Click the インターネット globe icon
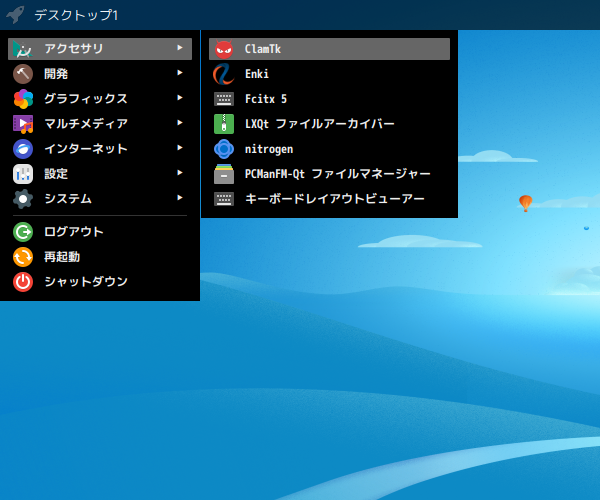The height and width of the screenshot is (500, 600). pos(23,149)
